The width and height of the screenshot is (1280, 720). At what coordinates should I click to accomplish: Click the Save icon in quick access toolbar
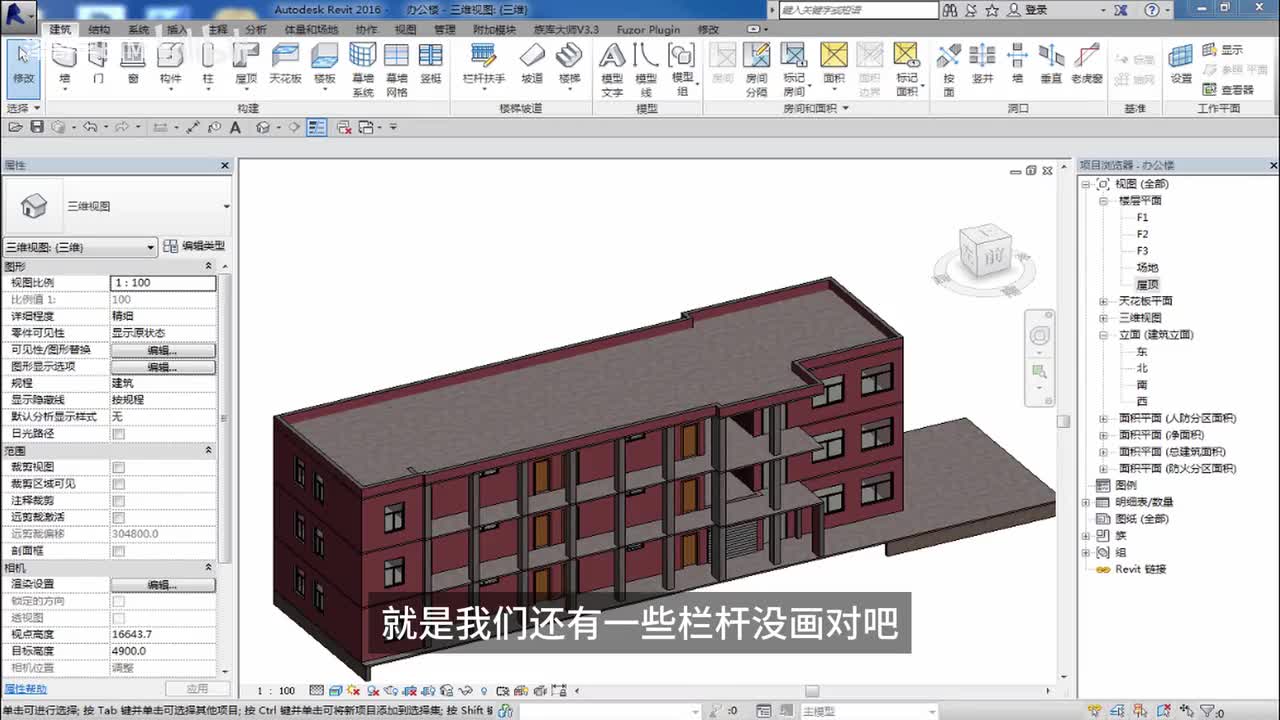pos(37,127)
